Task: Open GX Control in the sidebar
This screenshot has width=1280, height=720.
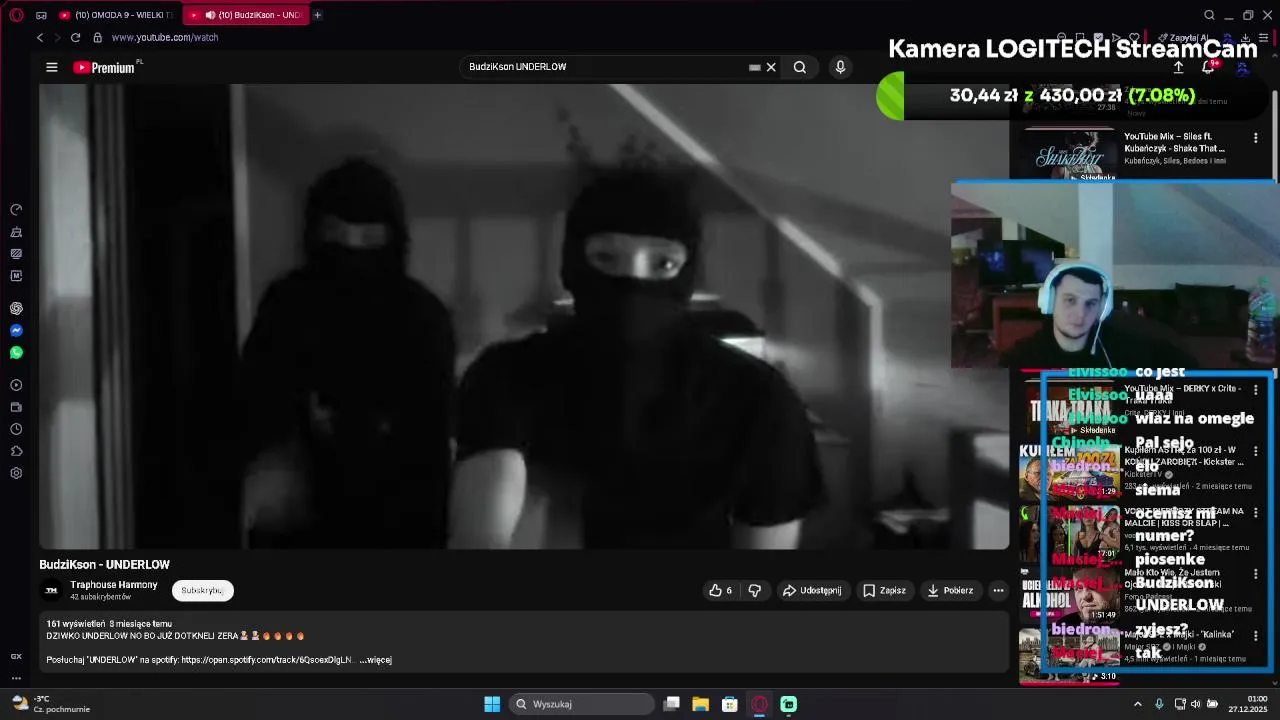Action: pos(16,210)
